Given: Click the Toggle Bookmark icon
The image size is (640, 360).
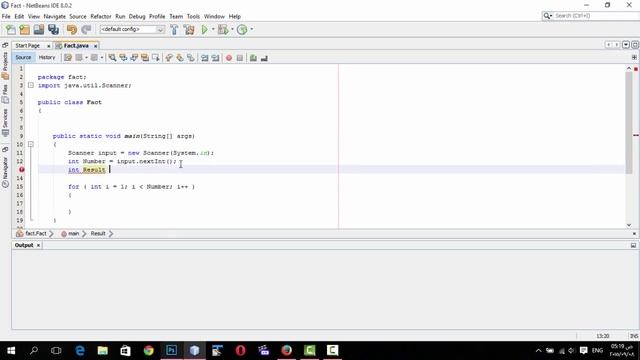Looking at the screenshot, I should tap(191, 58).
